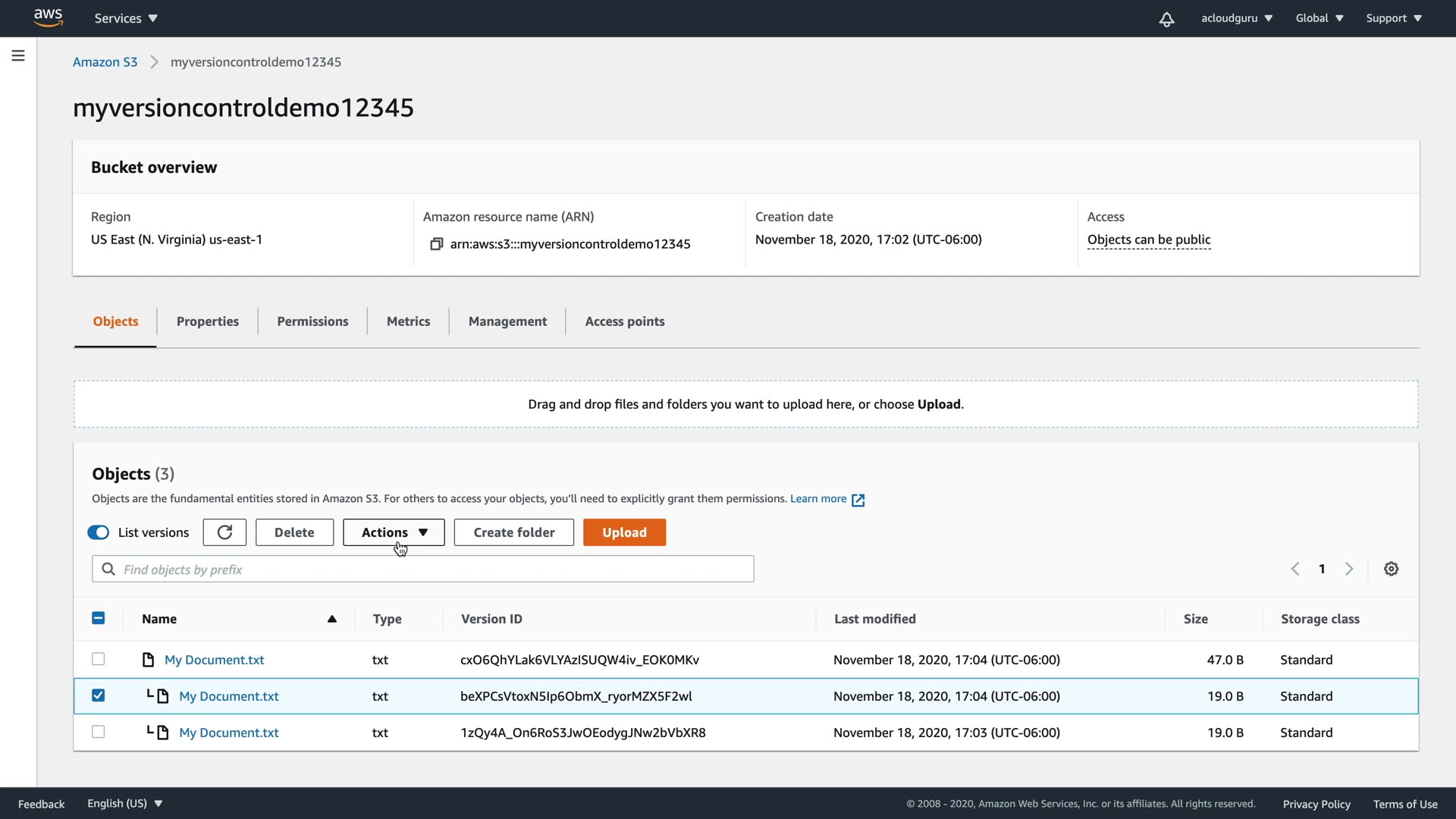Check the checkbox for the 47.0 B version
Viewport: 1456px width, 819px height.
tap(98, 659)
